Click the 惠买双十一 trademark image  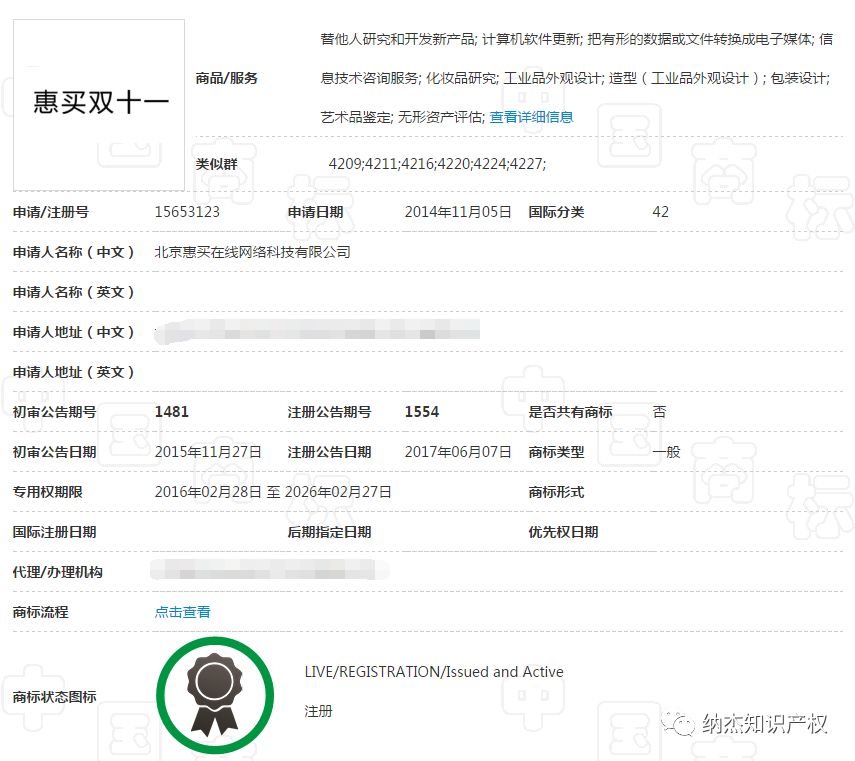(x=98, y=103)
